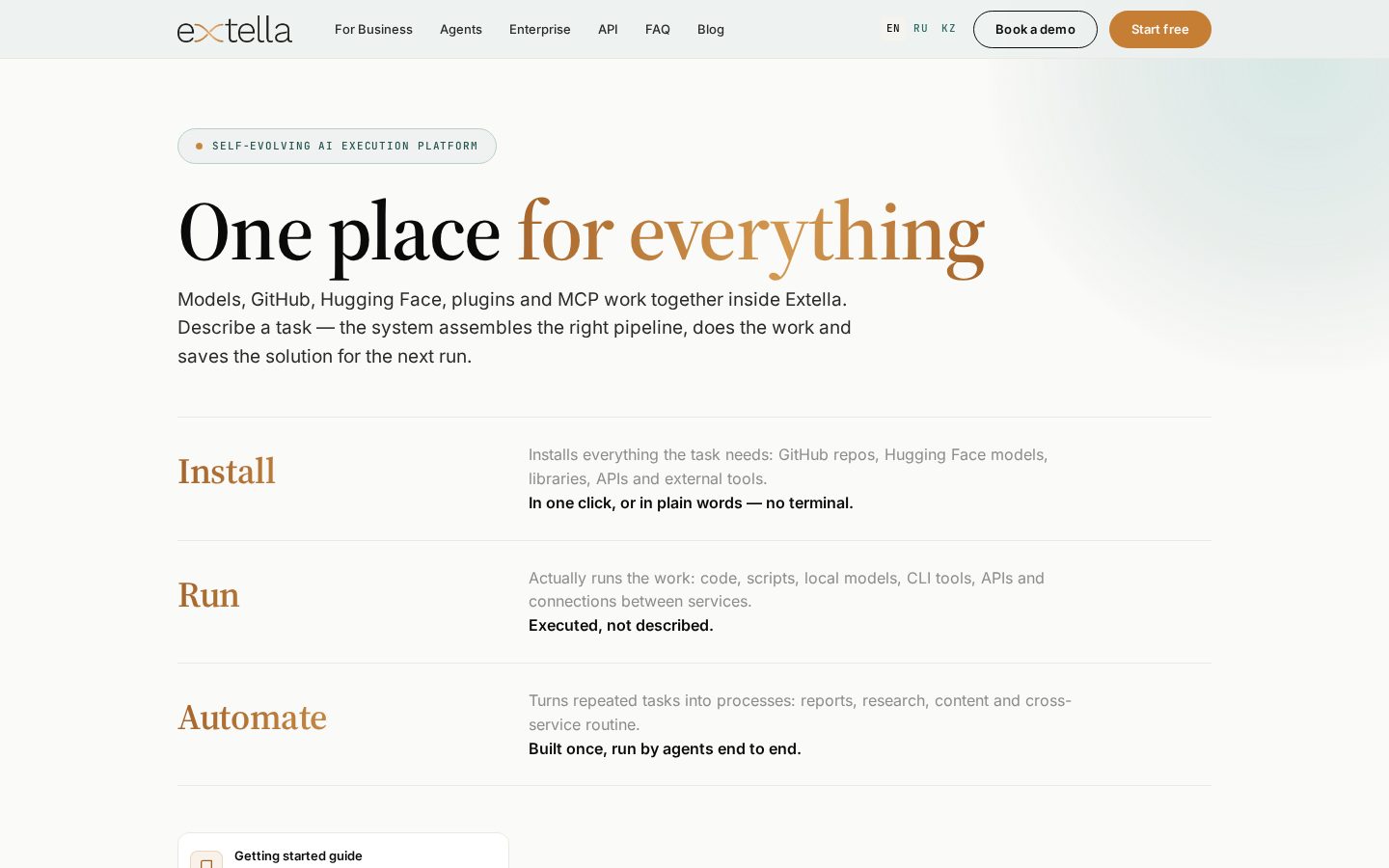The height and width of the screenshot is (868, 1389).
Task: Click the Run heading
Action: [208, 595]
